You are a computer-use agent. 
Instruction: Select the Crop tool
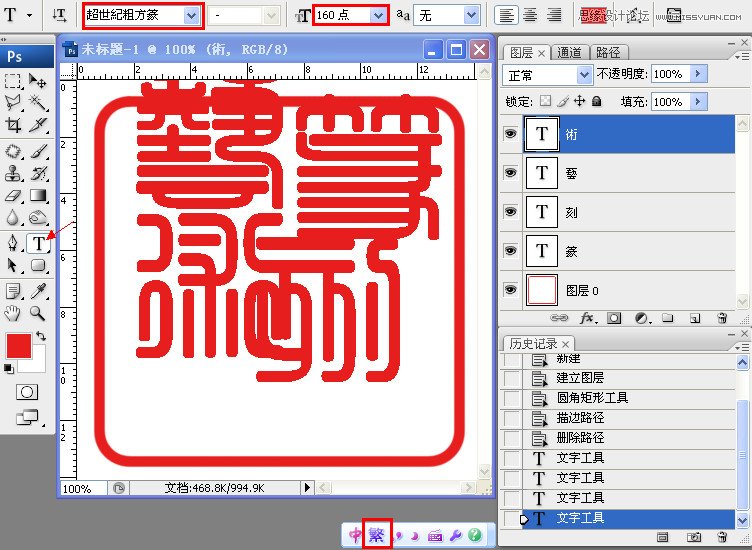(x=14, y=125)
